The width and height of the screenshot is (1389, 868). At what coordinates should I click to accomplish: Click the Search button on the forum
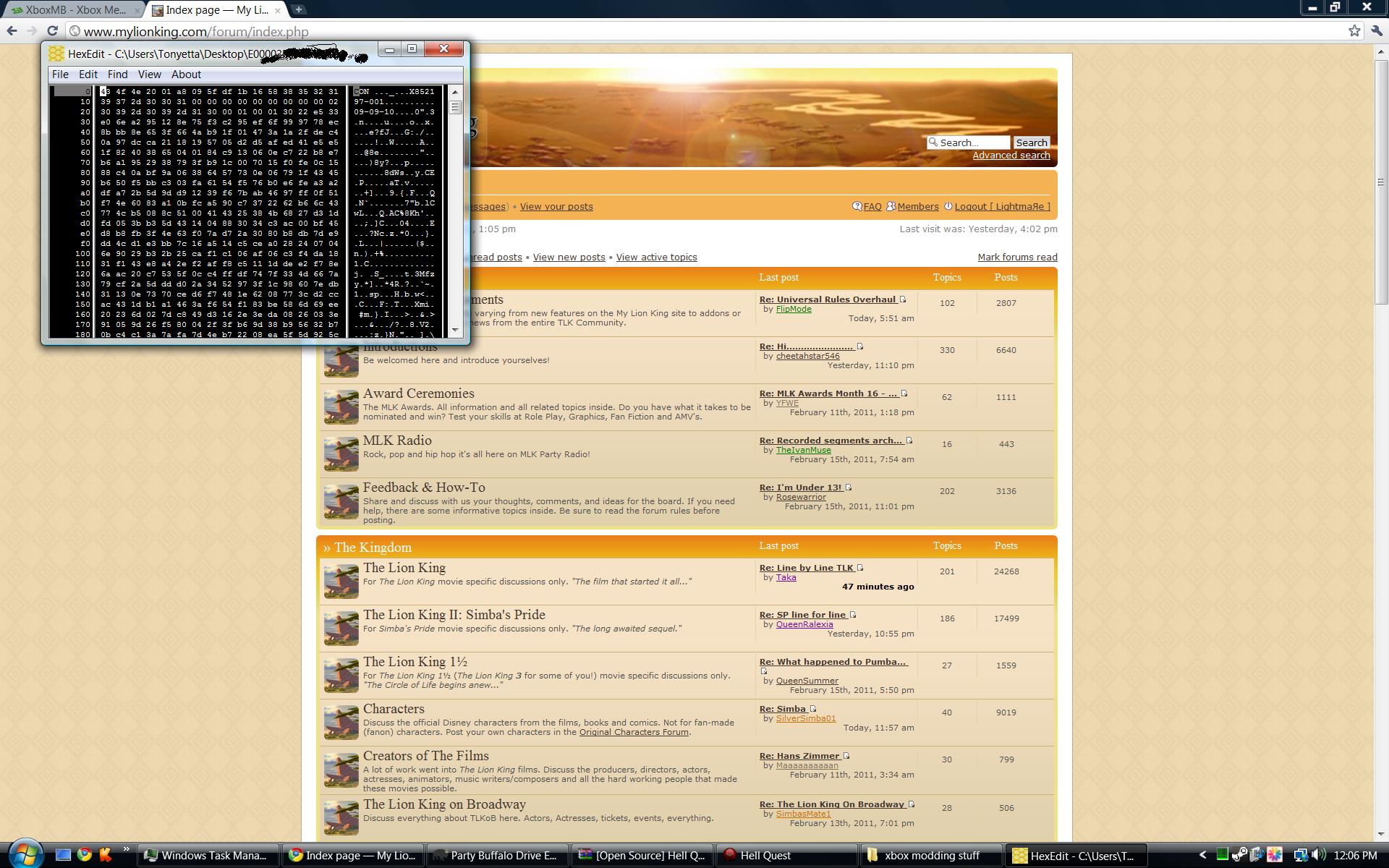(1031, 142)
